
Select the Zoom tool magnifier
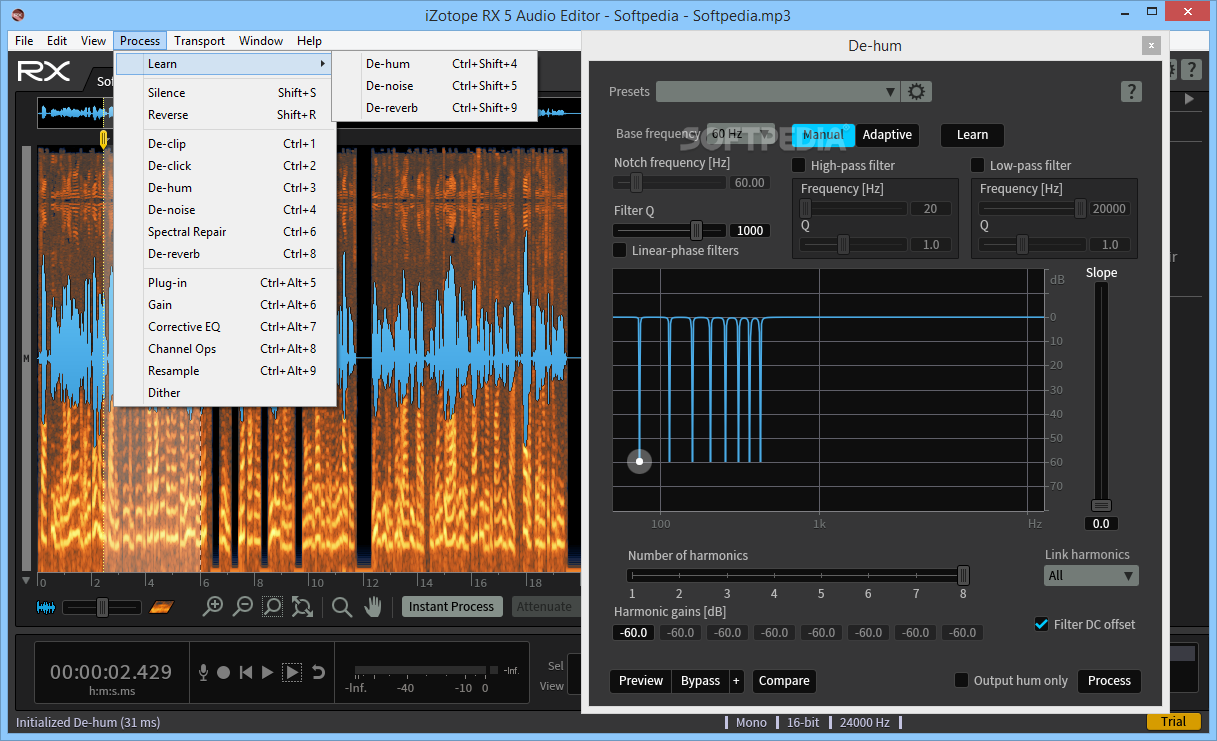342,606
